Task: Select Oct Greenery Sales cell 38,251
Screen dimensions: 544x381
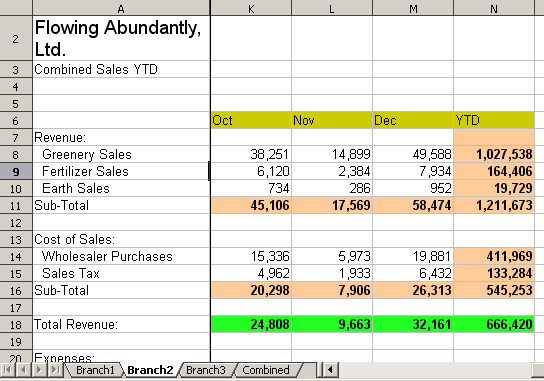Action: click(251, 154)
